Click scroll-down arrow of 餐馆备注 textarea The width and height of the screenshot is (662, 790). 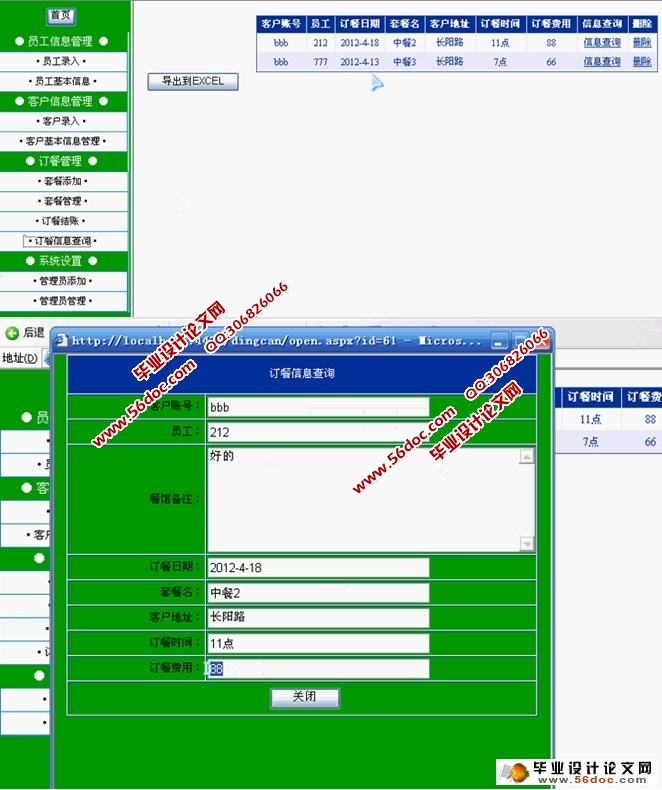(527, 544)
